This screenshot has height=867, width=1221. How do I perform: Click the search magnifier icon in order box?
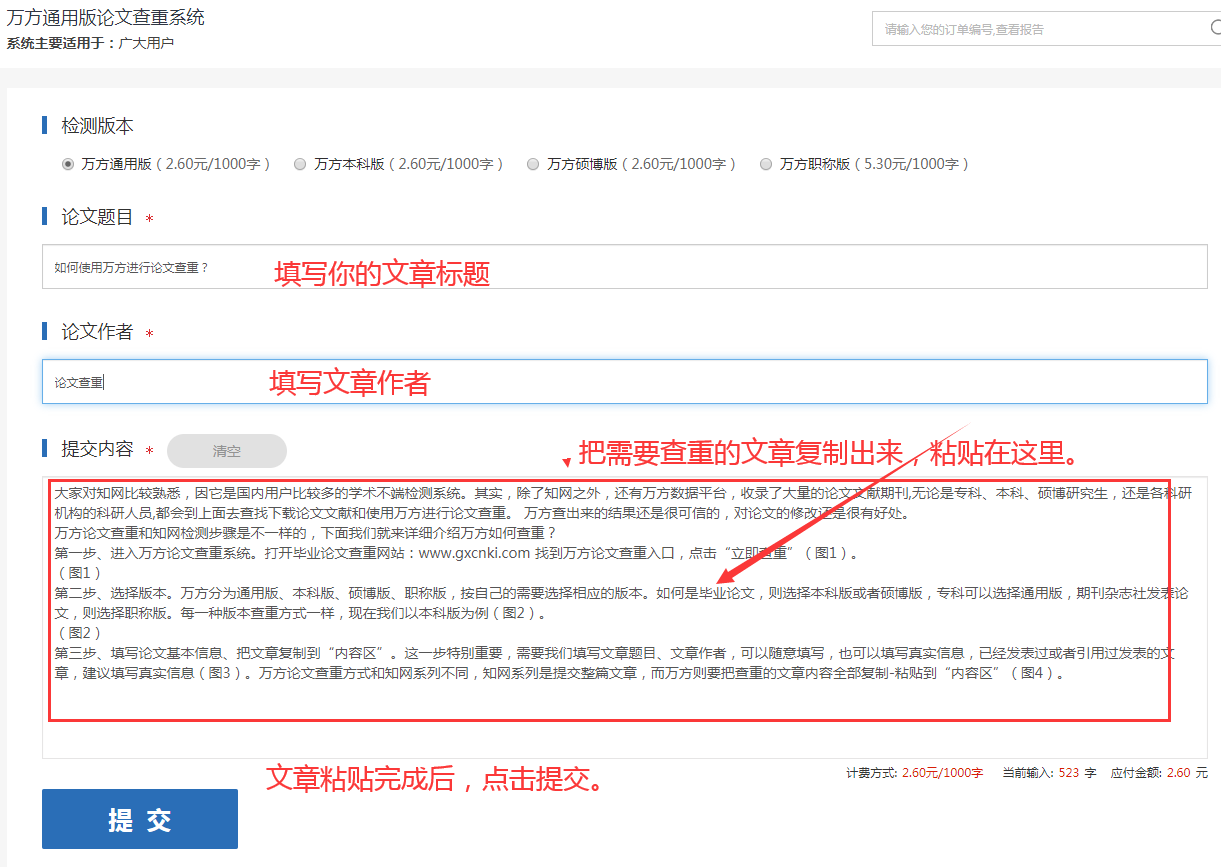pyautogui.click(x=1214, y=29)
